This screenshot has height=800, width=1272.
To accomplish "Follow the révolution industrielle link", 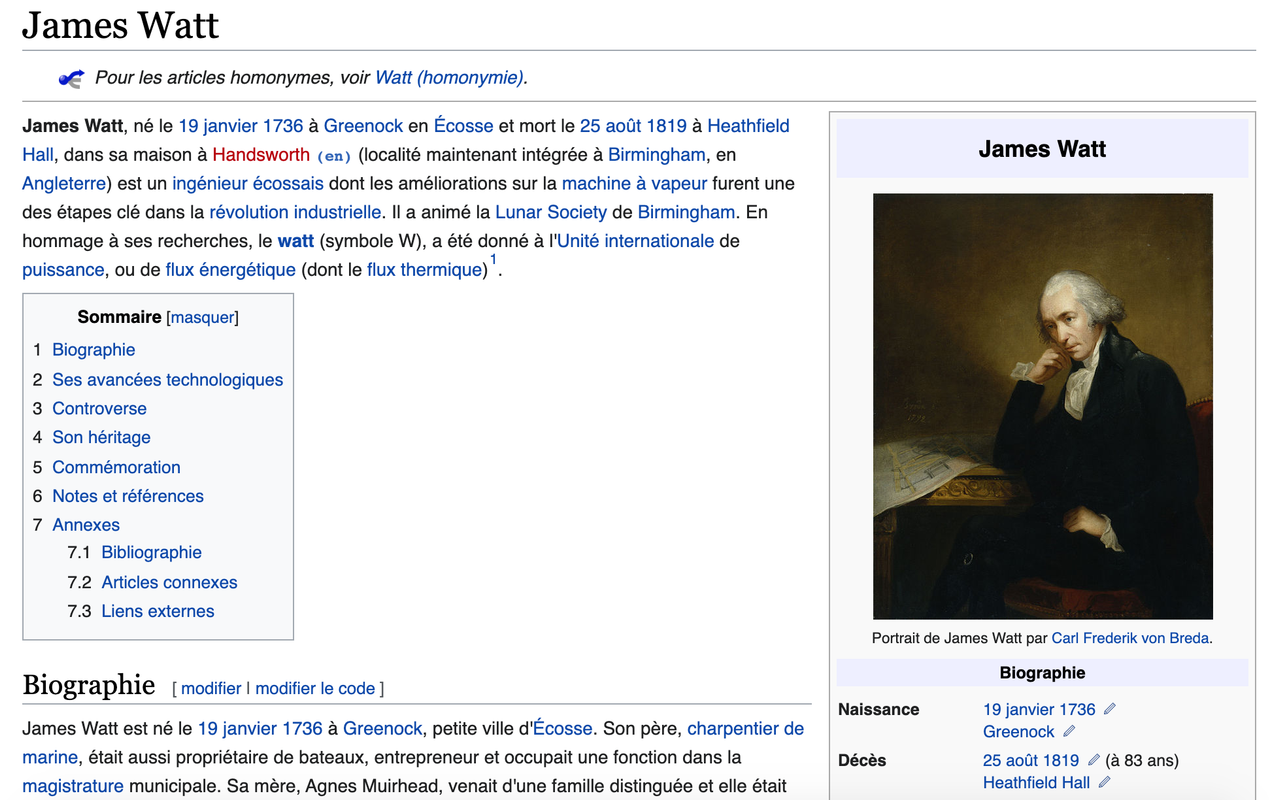I will 295,212.
